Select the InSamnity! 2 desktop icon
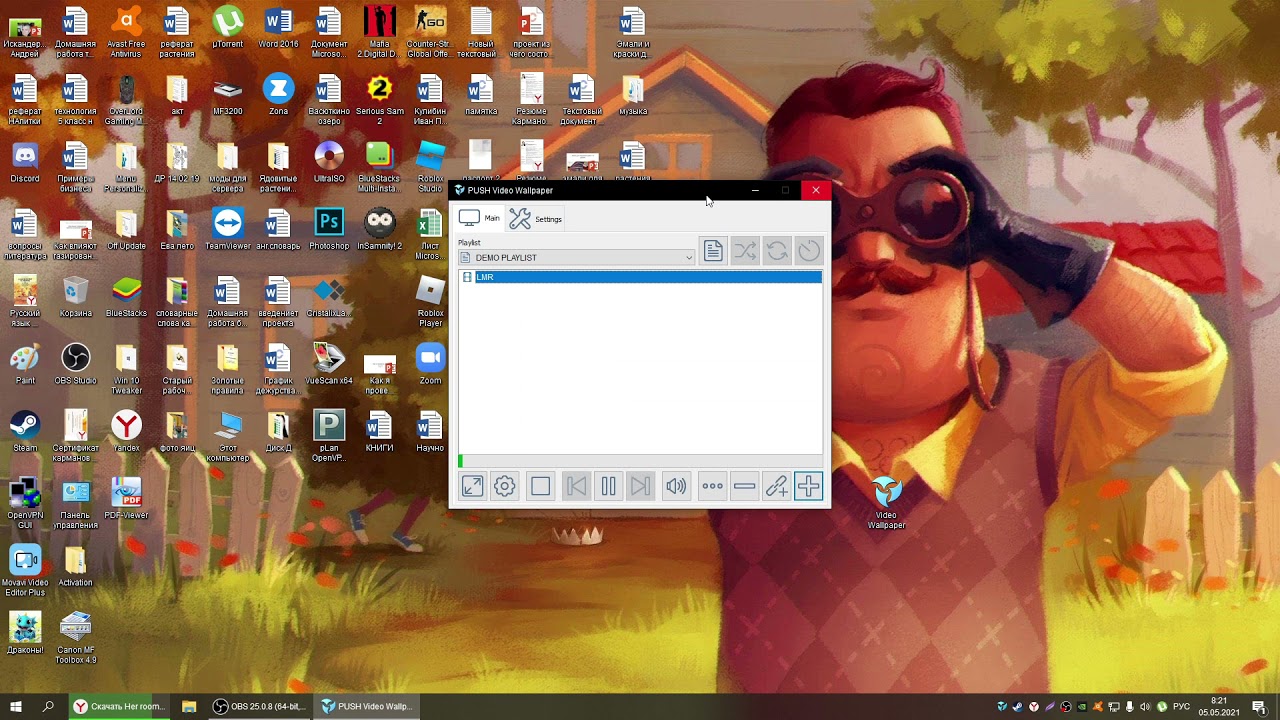 pyautogui.click(x=379, y=230)
